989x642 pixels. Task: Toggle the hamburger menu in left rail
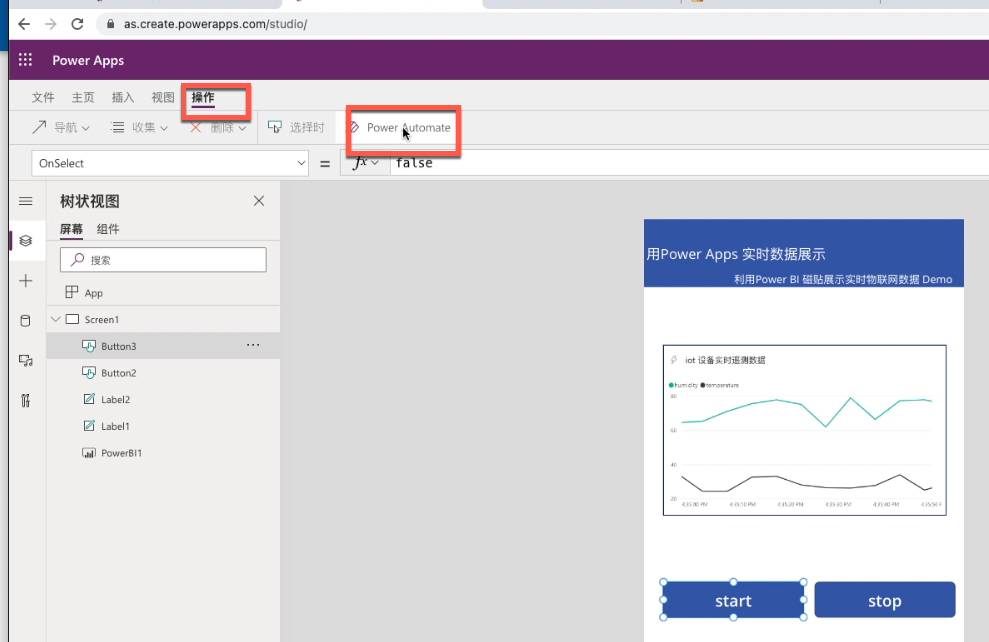(26, 201)
